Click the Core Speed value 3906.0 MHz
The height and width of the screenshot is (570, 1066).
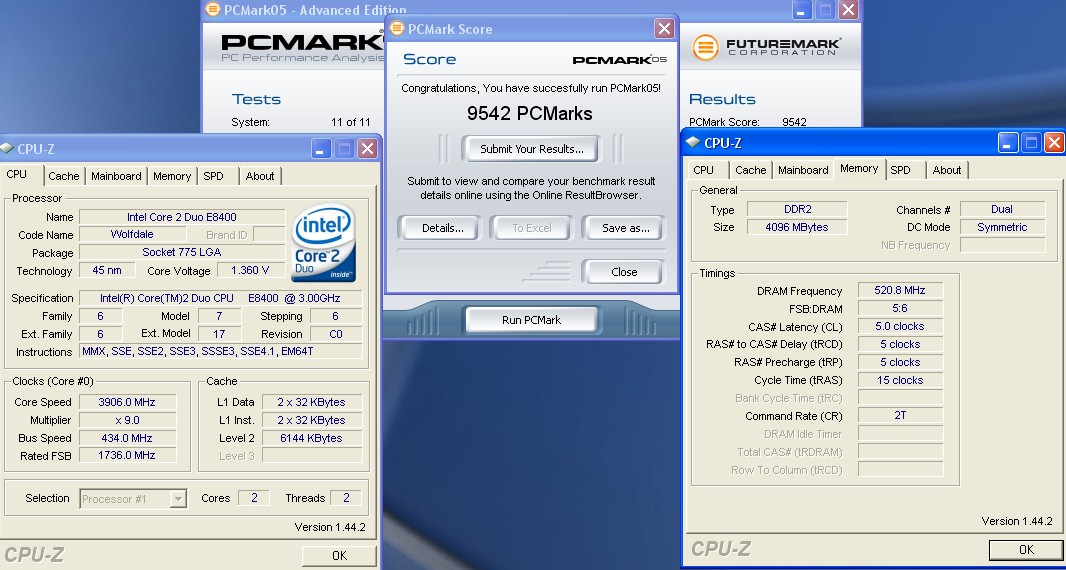pos(127,402)
